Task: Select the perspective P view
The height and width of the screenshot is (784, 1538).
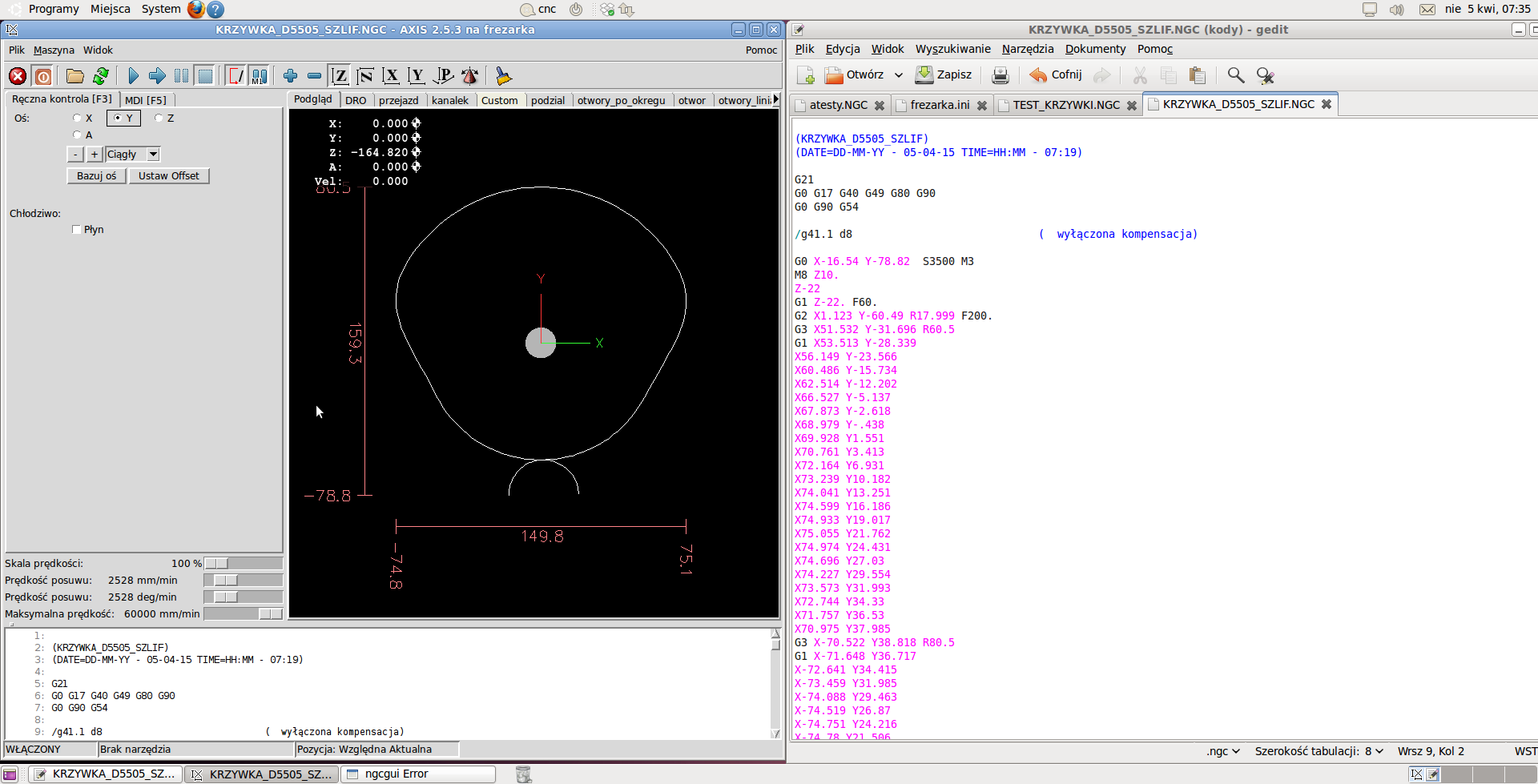Action: (443, 76)
